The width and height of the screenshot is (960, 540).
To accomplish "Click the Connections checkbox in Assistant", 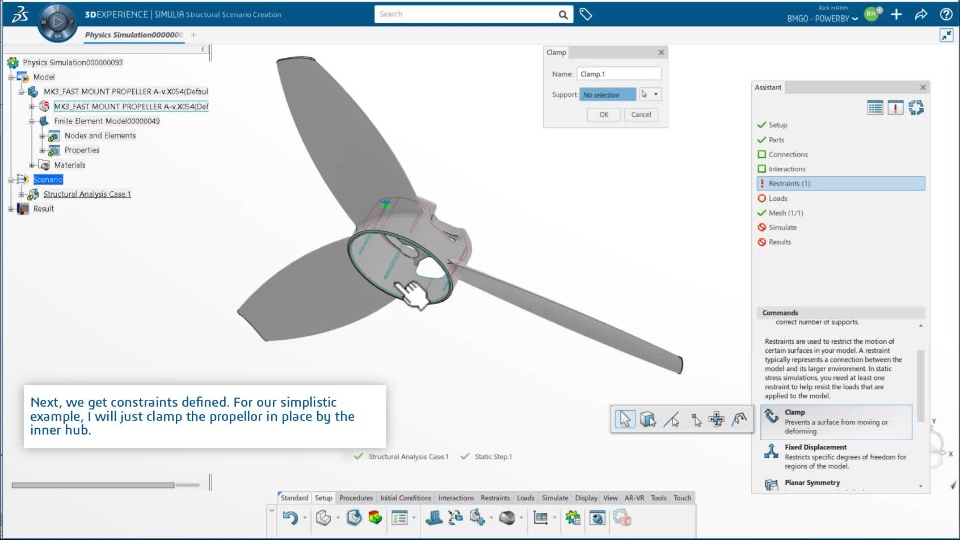I will tap(762, 154).
